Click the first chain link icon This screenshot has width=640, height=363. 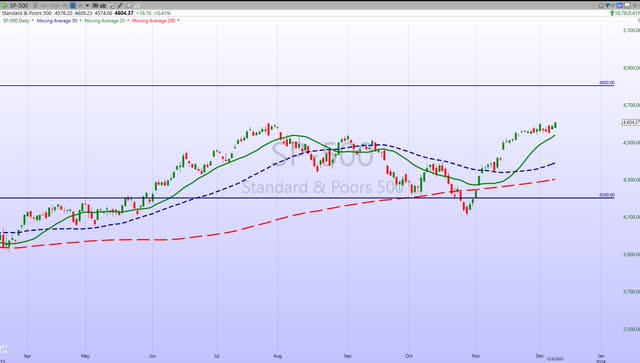point(129,5)
